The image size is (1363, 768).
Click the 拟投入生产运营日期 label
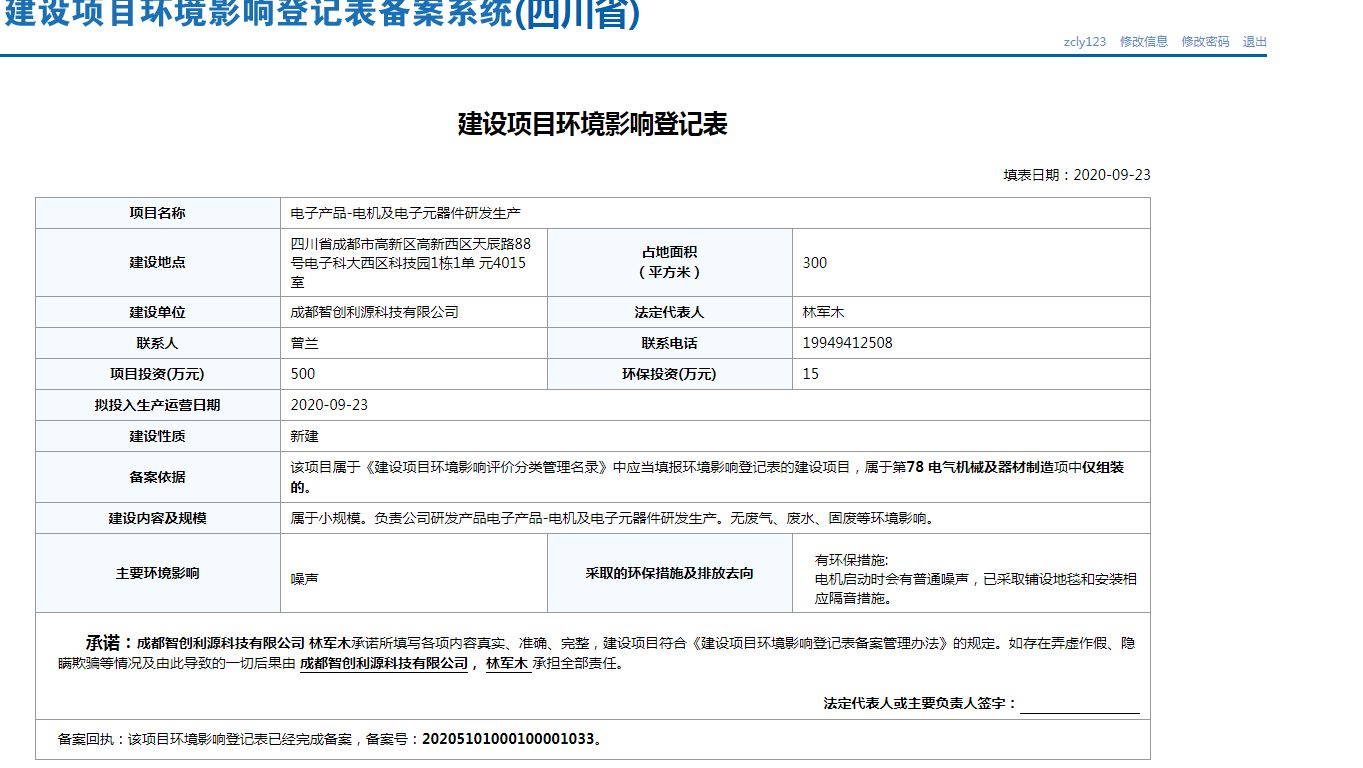coord(158,405)
